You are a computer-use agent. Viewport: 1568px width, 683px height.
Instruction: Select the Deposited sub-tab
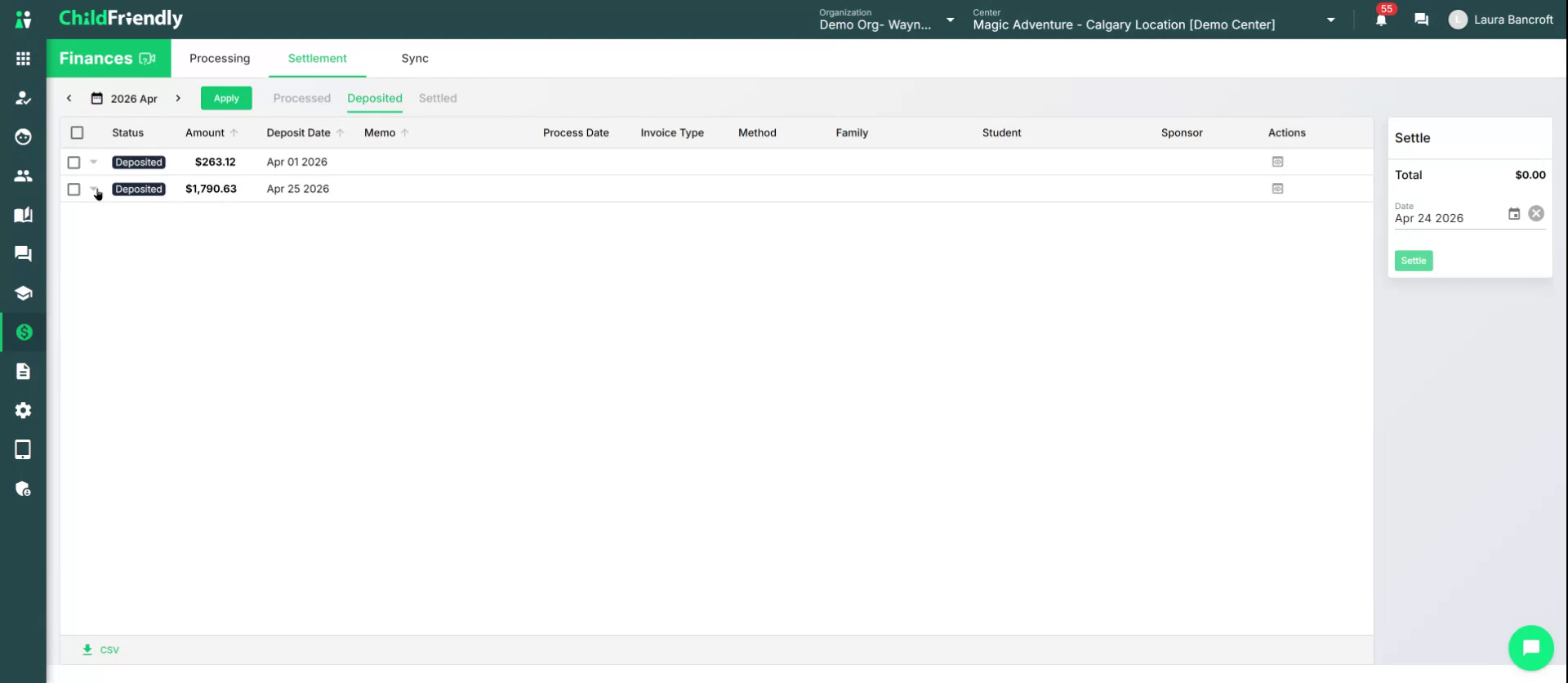pyautogui.click(x=375, y=98)
